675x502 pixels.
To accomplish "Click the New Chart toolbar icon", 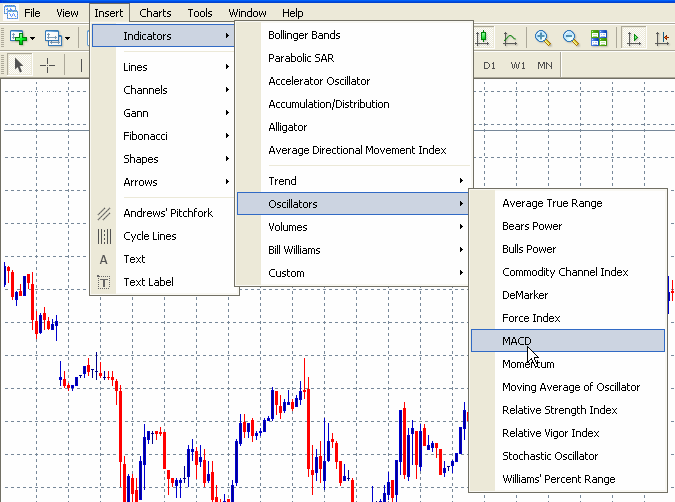I will click(18, 37).
